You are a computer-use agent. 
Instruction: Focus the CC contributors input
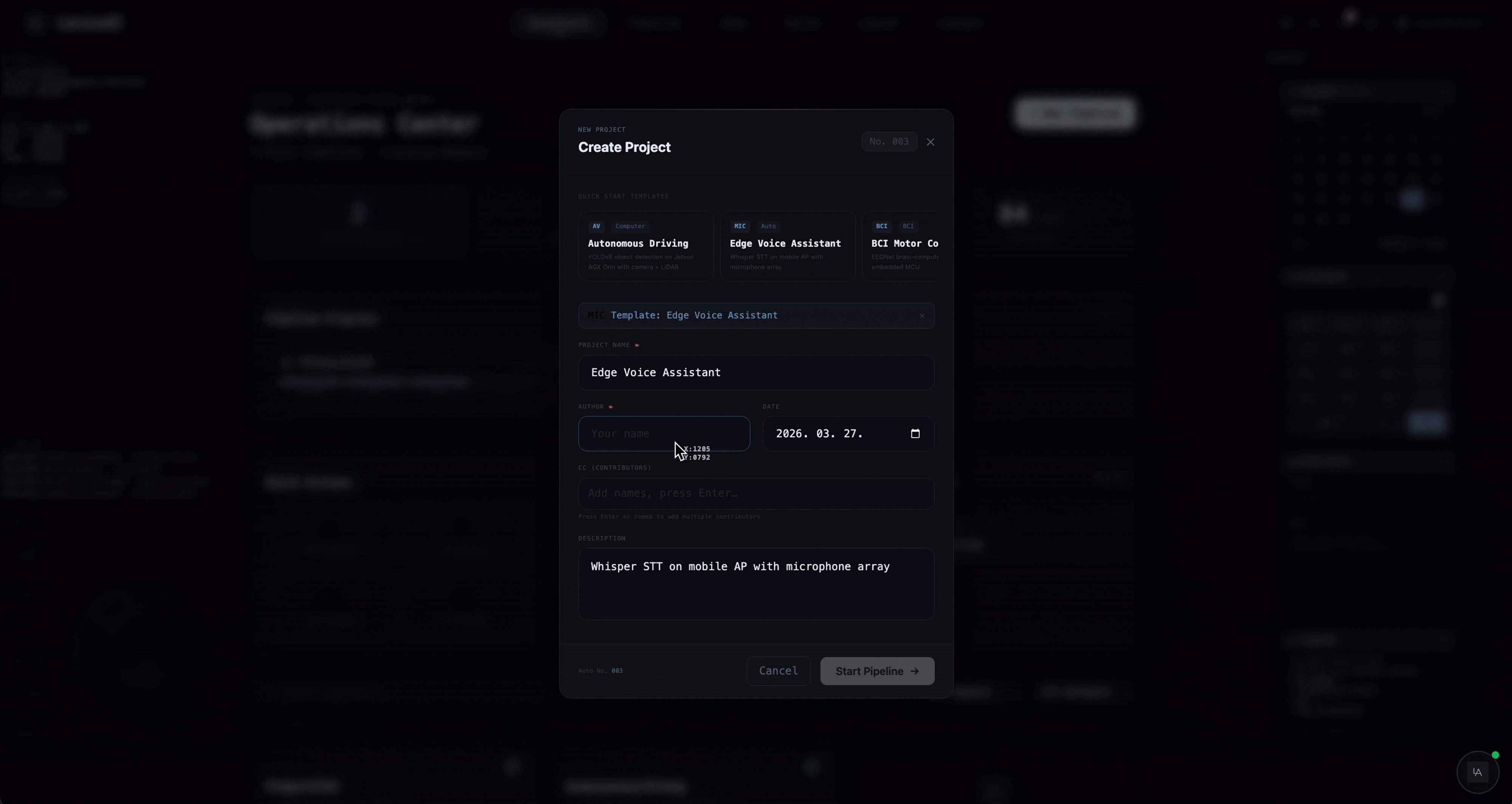pos(756,493)
